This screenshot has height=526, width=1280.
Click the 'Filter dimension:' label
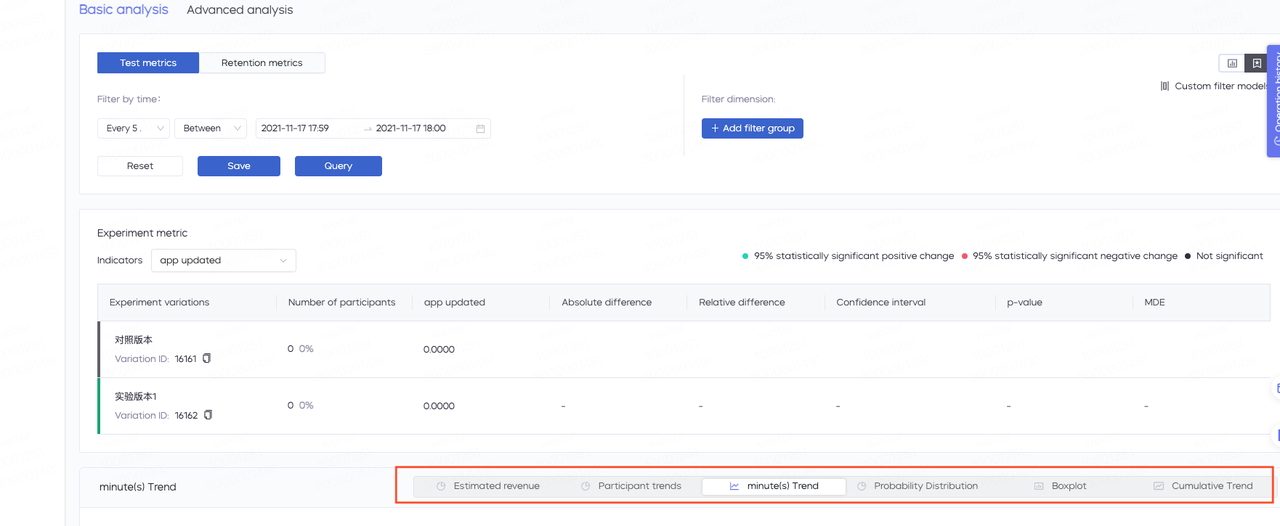click(x=738, y=99)
